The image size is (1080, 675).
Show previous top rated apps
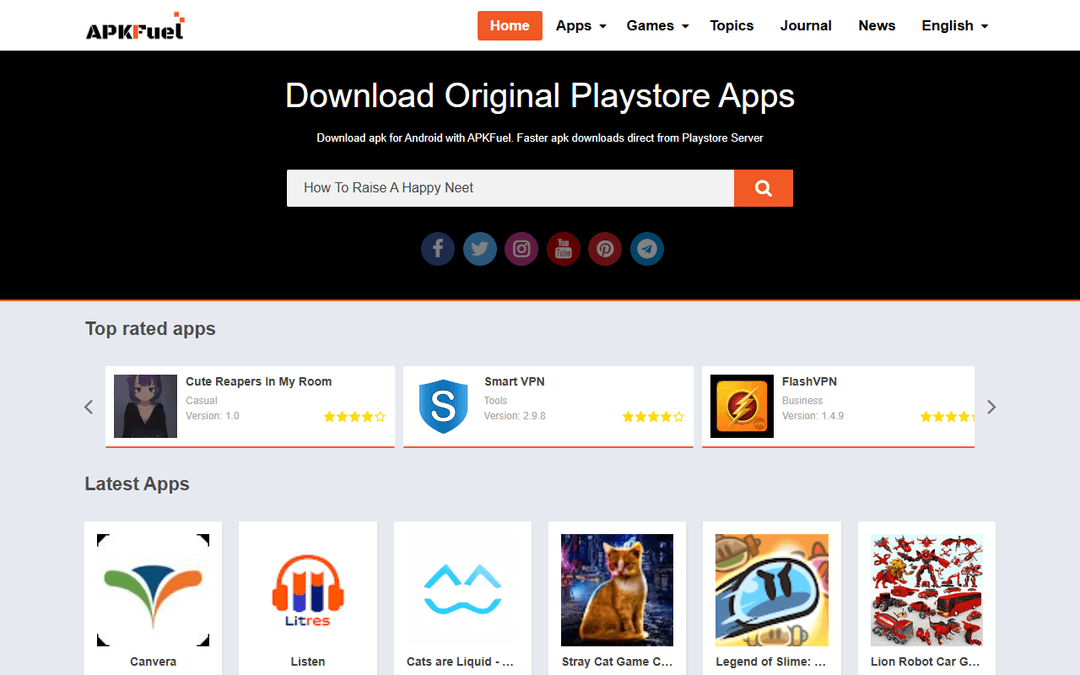(89, 407)
